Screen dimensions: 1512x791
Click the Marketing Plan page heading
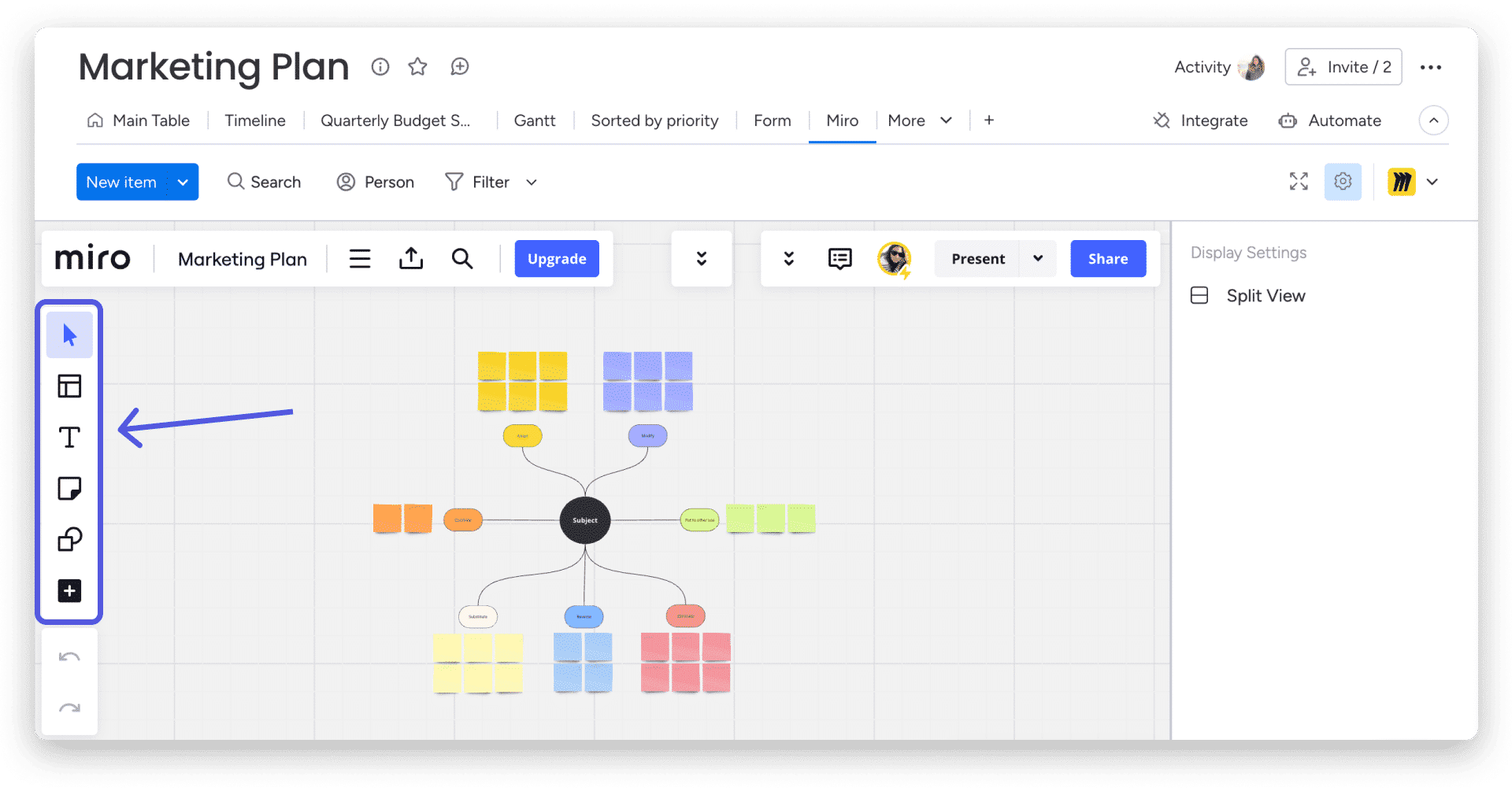tap(214, 67)
